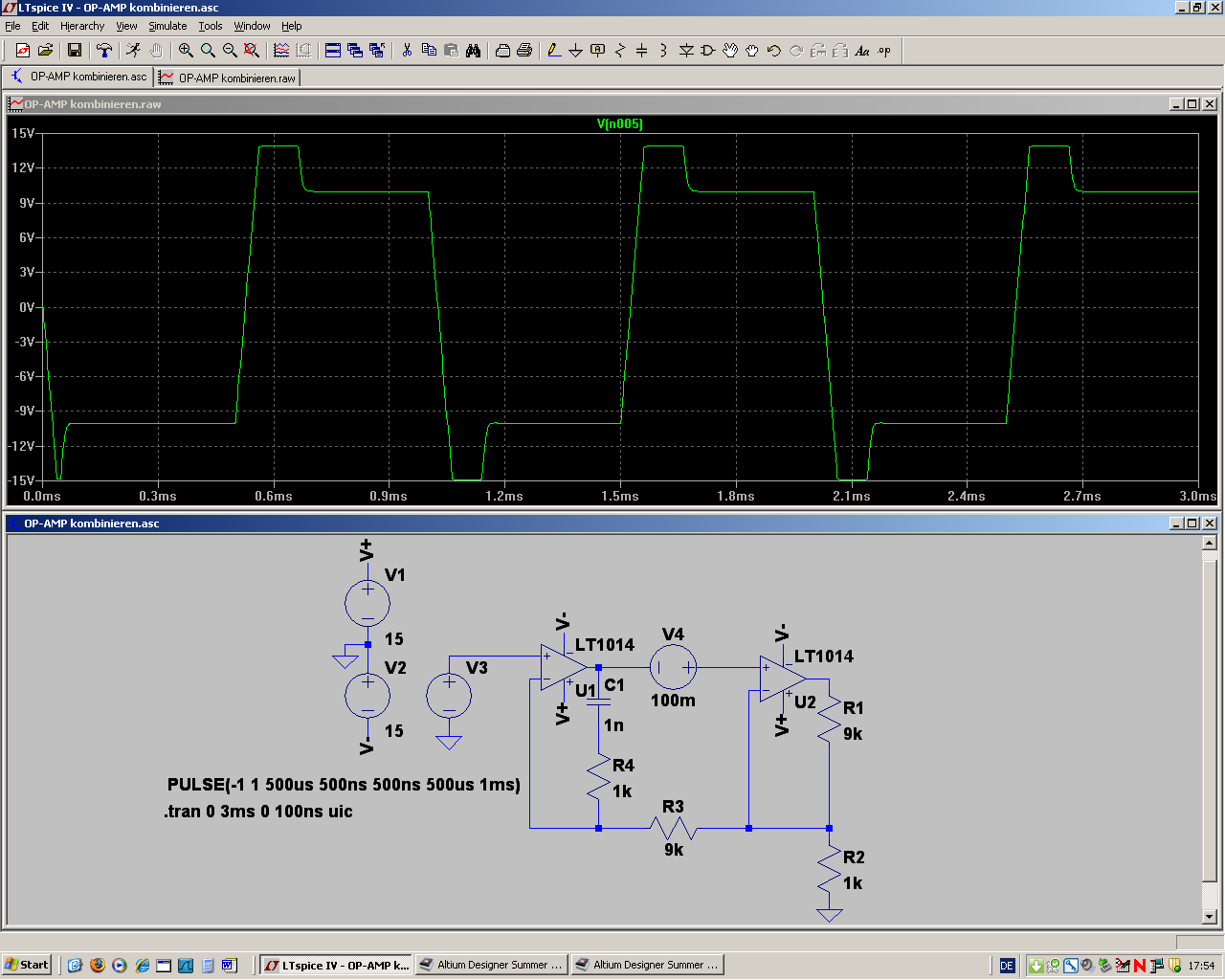Click the Zoom to Fit icon
This screenshot has width=1225, height=980.
(x=252, y=51)
